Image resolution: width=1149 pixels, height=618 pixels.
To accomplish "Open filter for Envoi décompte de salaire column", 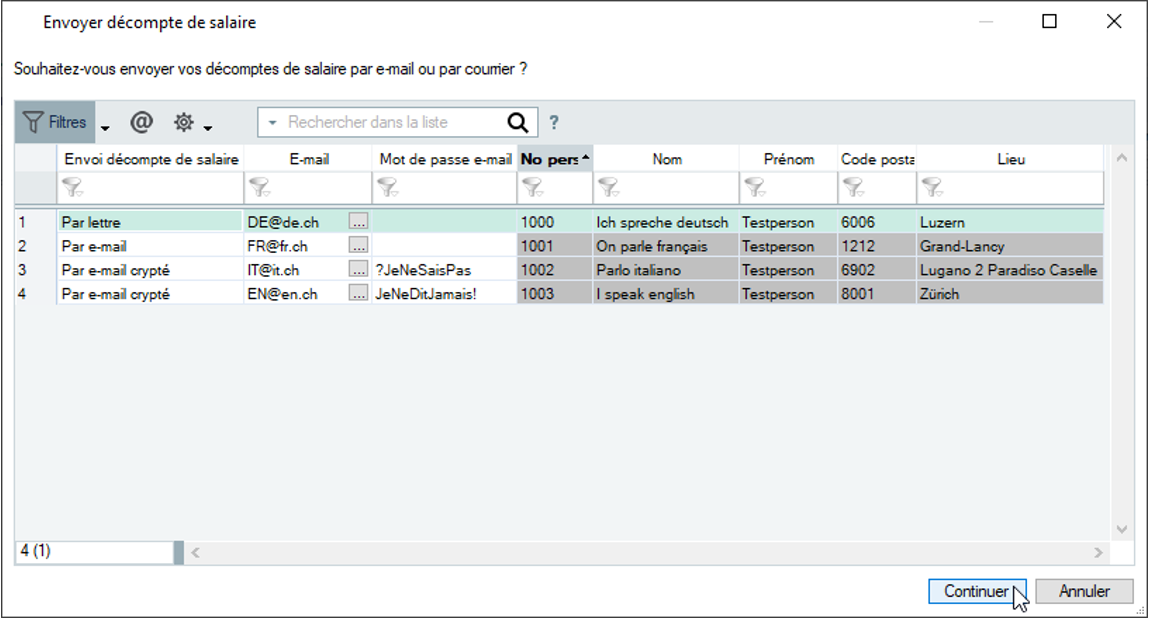I will pyautogui.click(x=72, y=188).
